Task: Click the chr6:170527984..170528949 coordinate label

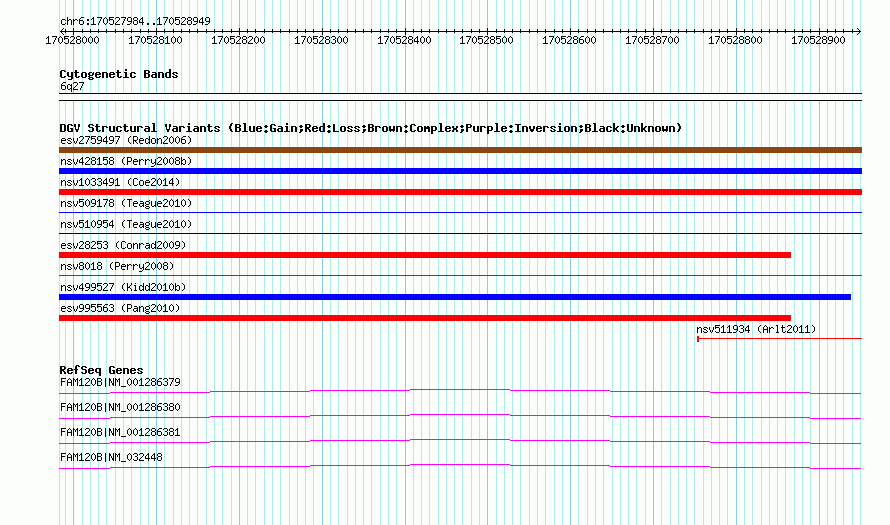Action: click(x=135, y=21)
